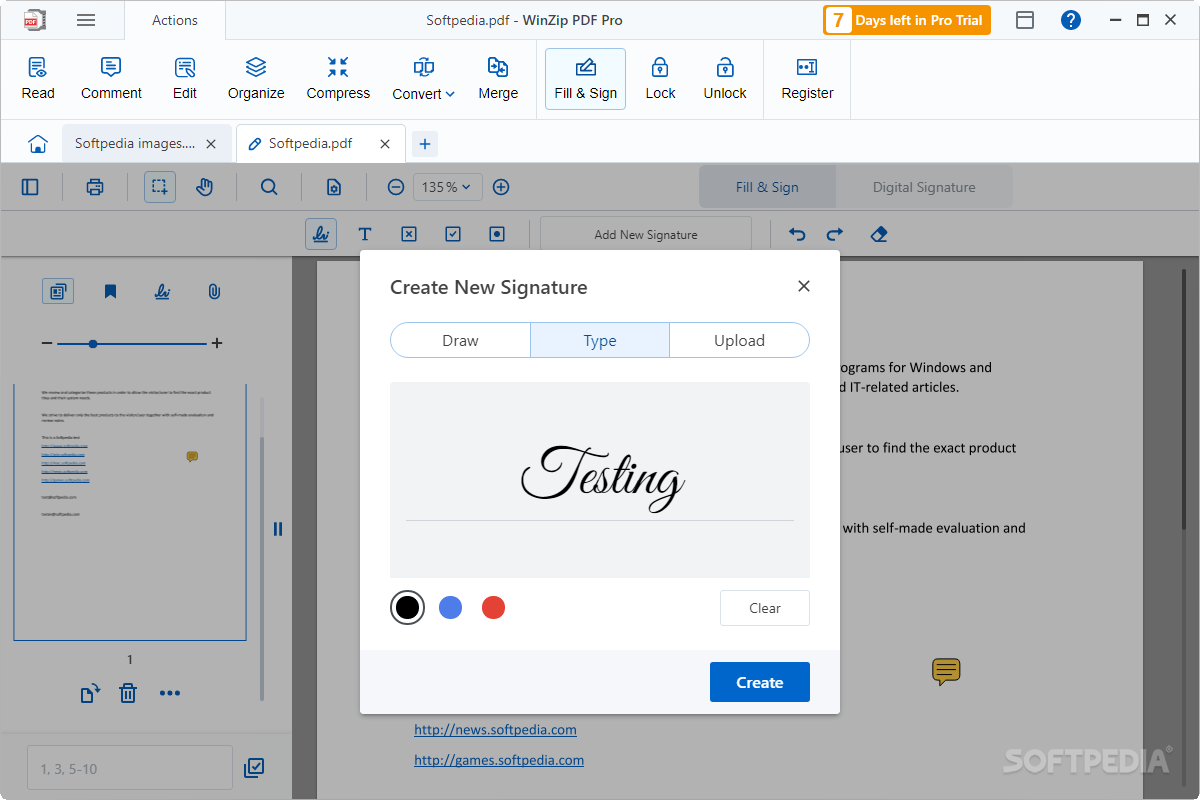This screenshot has height=800, width=1200.
Task: Switch to Upload signature tab
Action: click(739, 340)
